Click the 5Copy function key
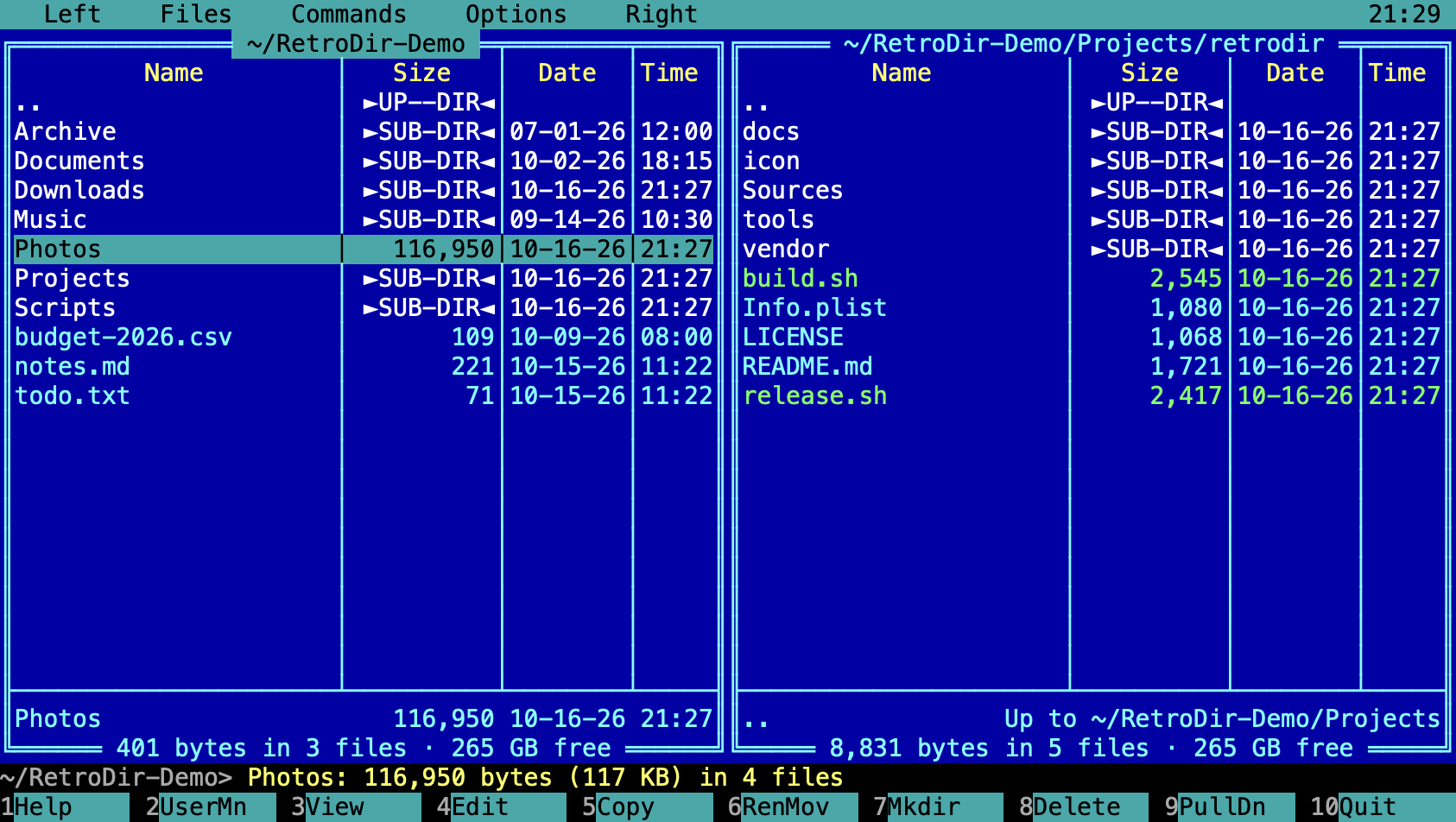This screenshot has height=822, width=1456. (648, 806)
